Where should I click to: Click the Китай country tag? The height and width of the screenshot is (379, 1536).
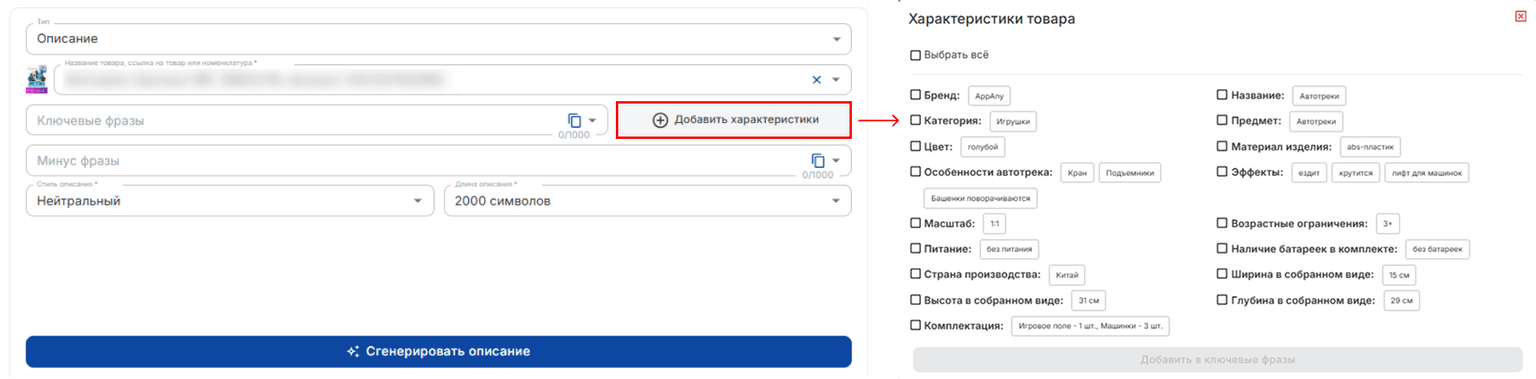coord(1066,275)
